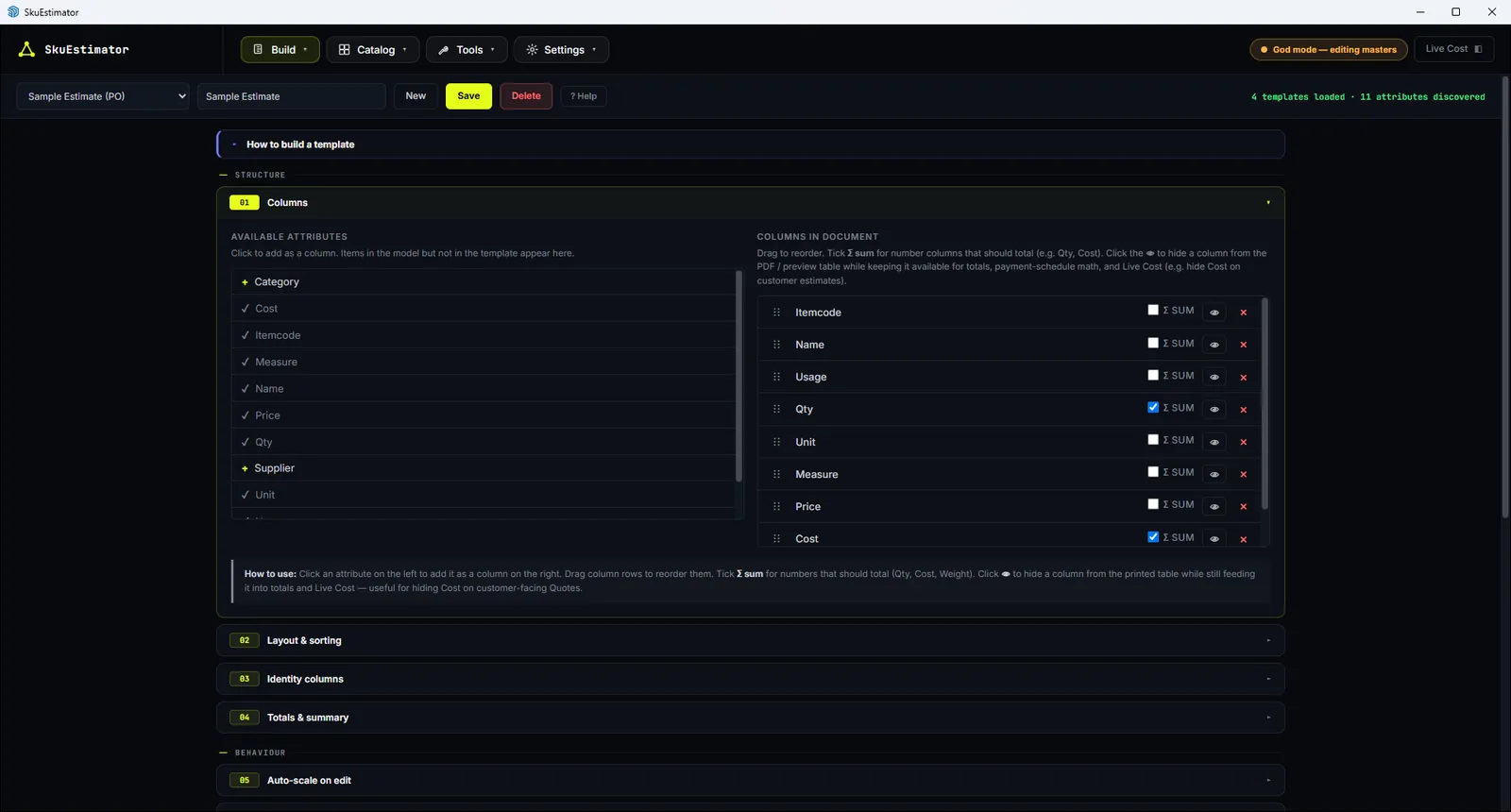Click the columns in document scrollbar
Image resolution: width=1511 pixels, height=812 pixels.
[x=1265, y=404]
